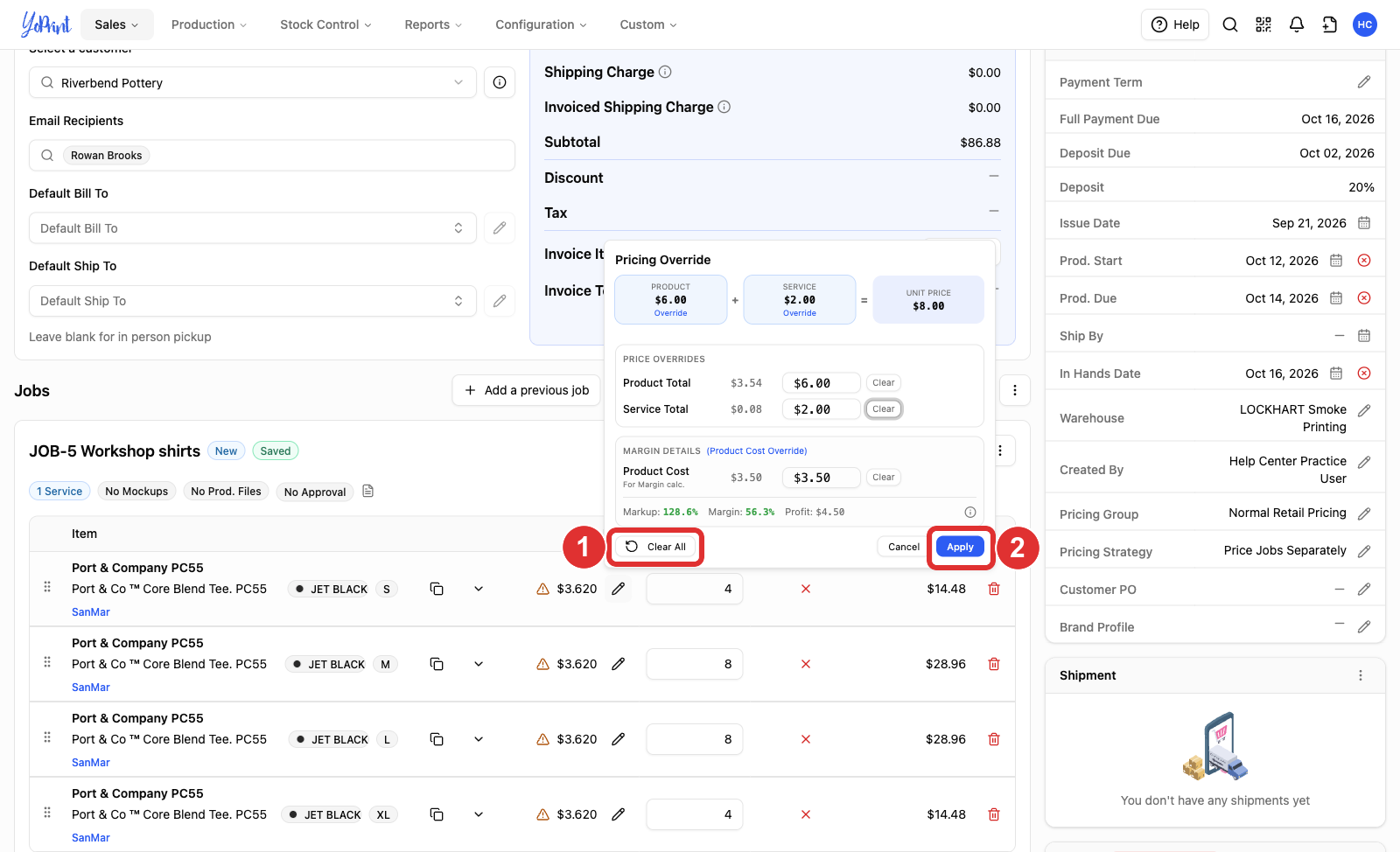
Task: Open the Jobs section options menu
Action: (x=1015, y=390)
